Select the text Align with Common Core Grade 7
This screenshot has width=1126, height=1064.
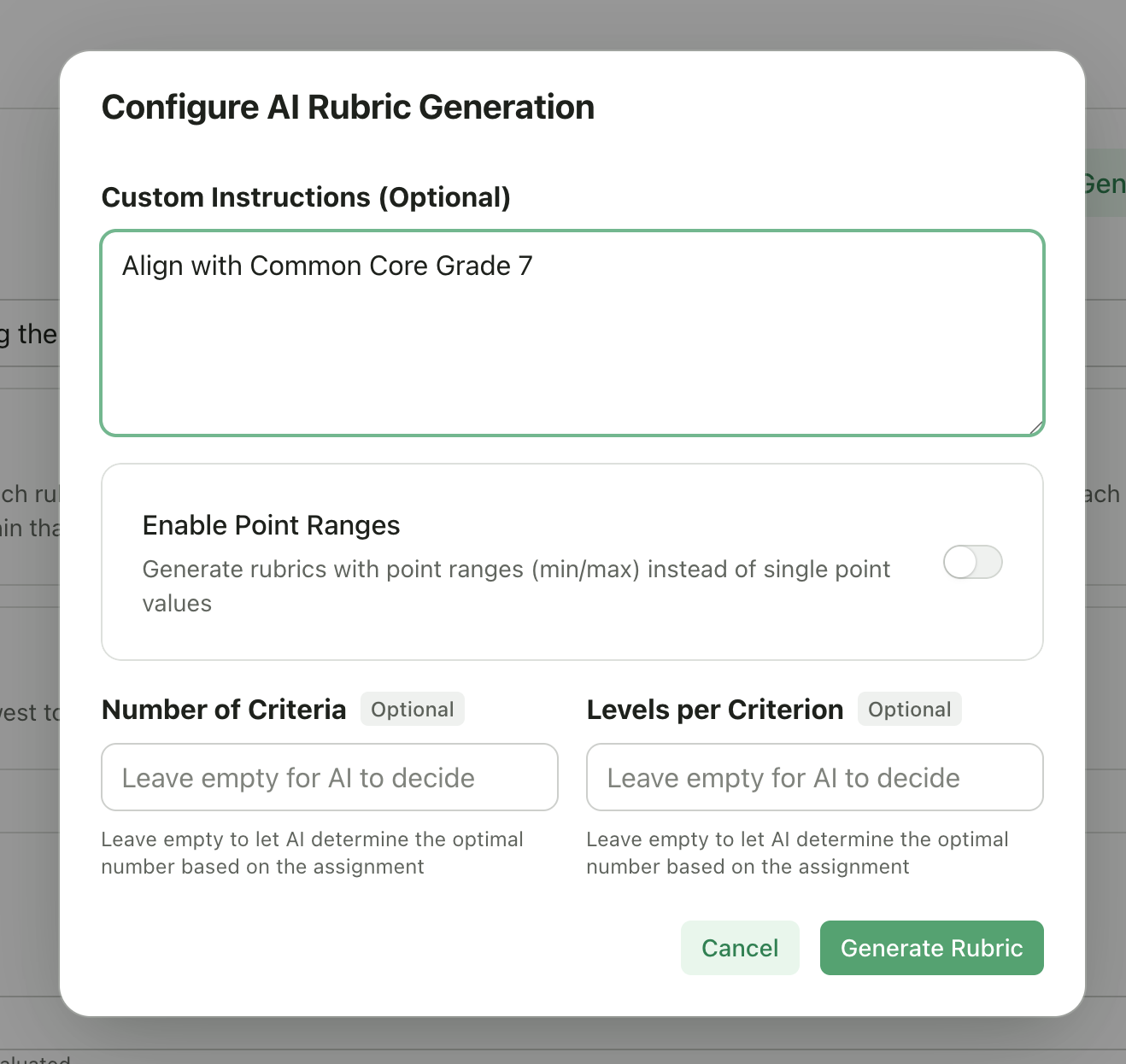327,266
